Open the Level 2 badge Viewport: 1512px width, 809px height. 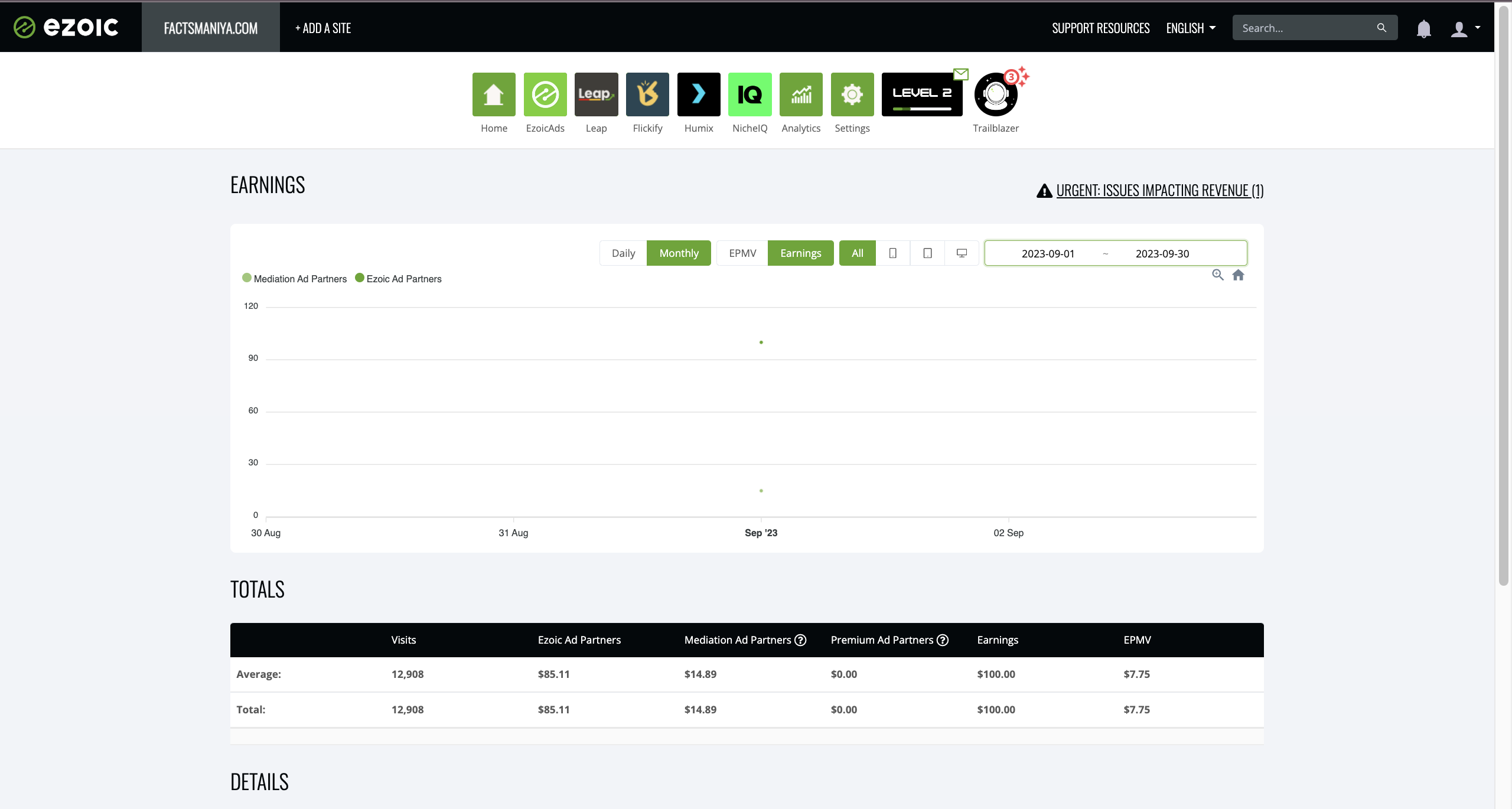point(922,94)
